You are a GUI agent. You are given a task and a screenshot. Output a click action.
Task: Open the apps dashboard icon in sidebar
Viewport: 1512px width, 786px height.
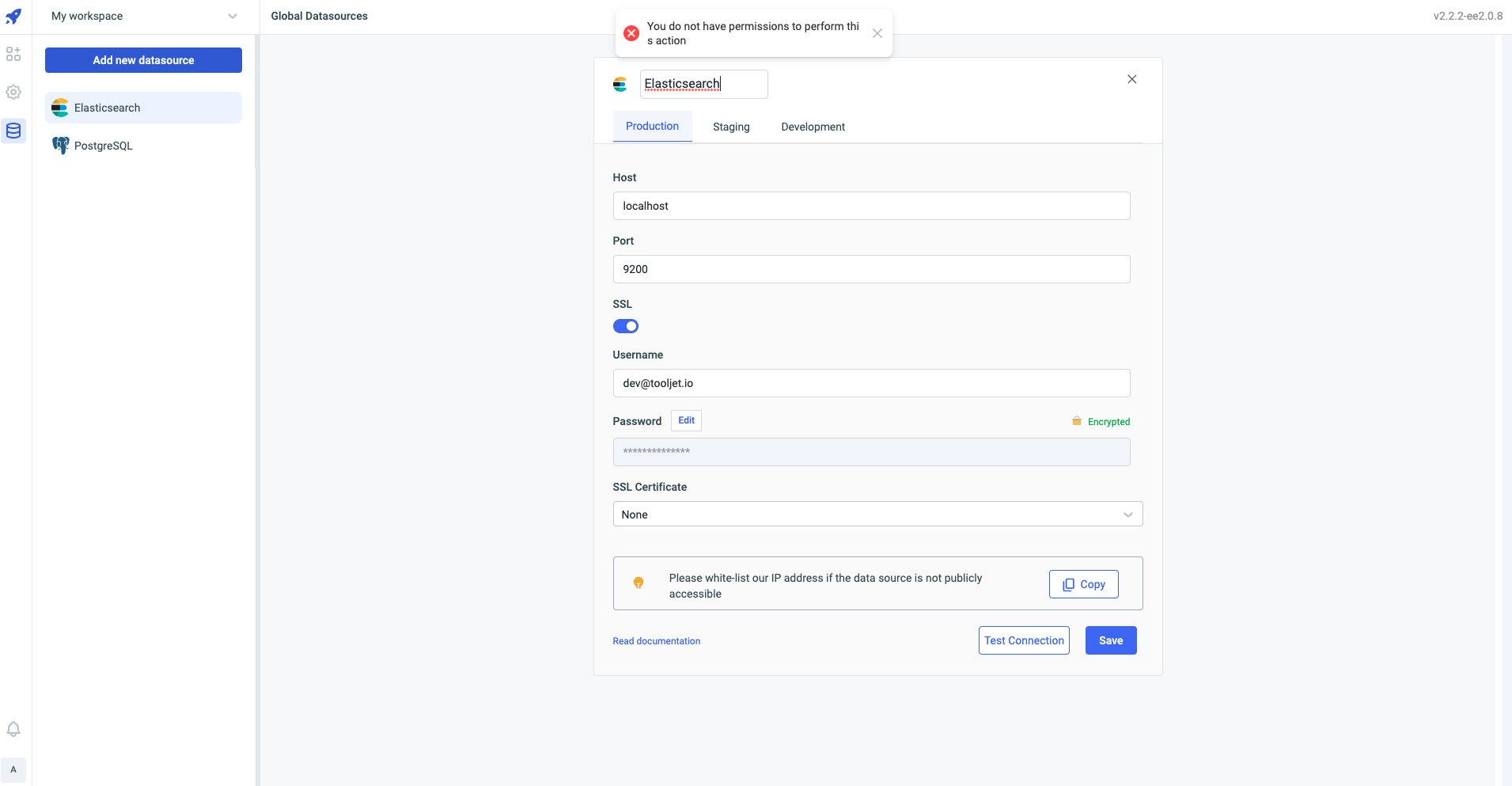(13, 54)
